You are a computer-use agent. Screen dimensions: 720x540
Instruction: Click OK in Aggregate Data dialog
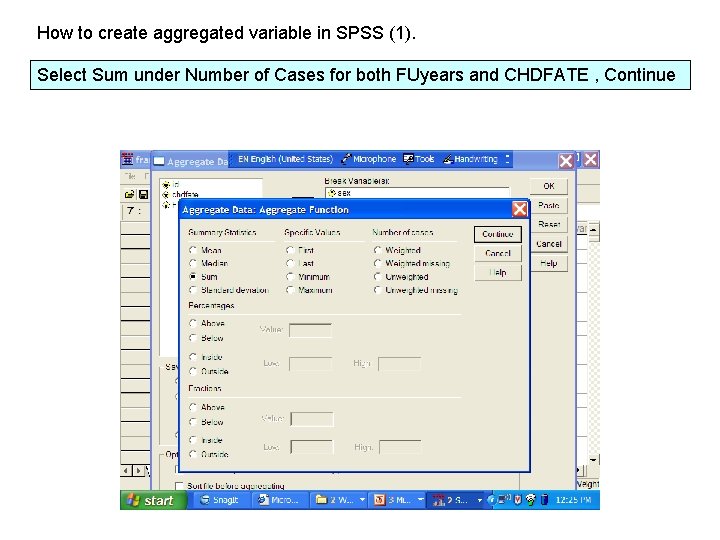pos(549,186)
